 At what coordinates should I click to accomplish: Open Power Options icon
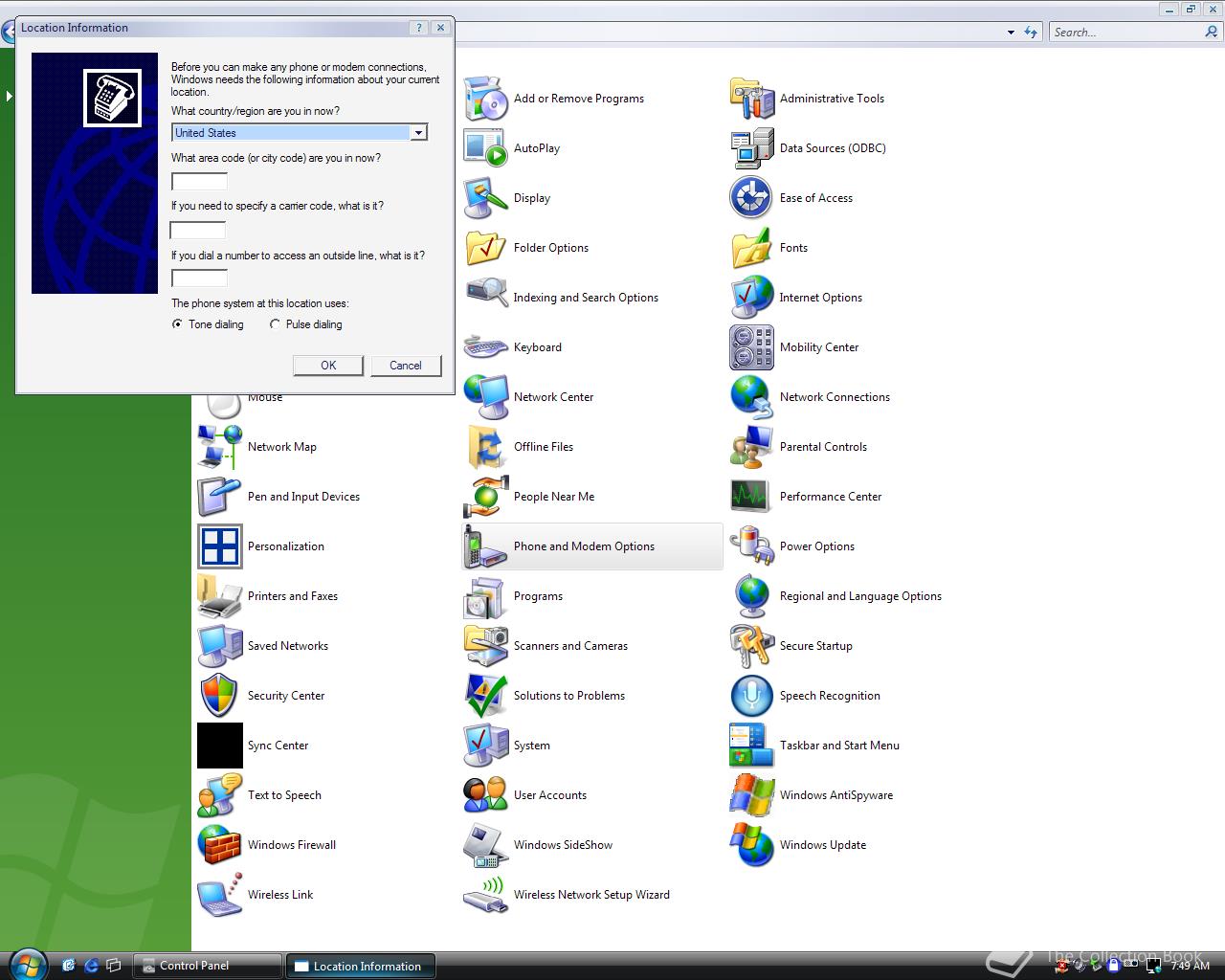pyautogui.click(x=752, y=546)
